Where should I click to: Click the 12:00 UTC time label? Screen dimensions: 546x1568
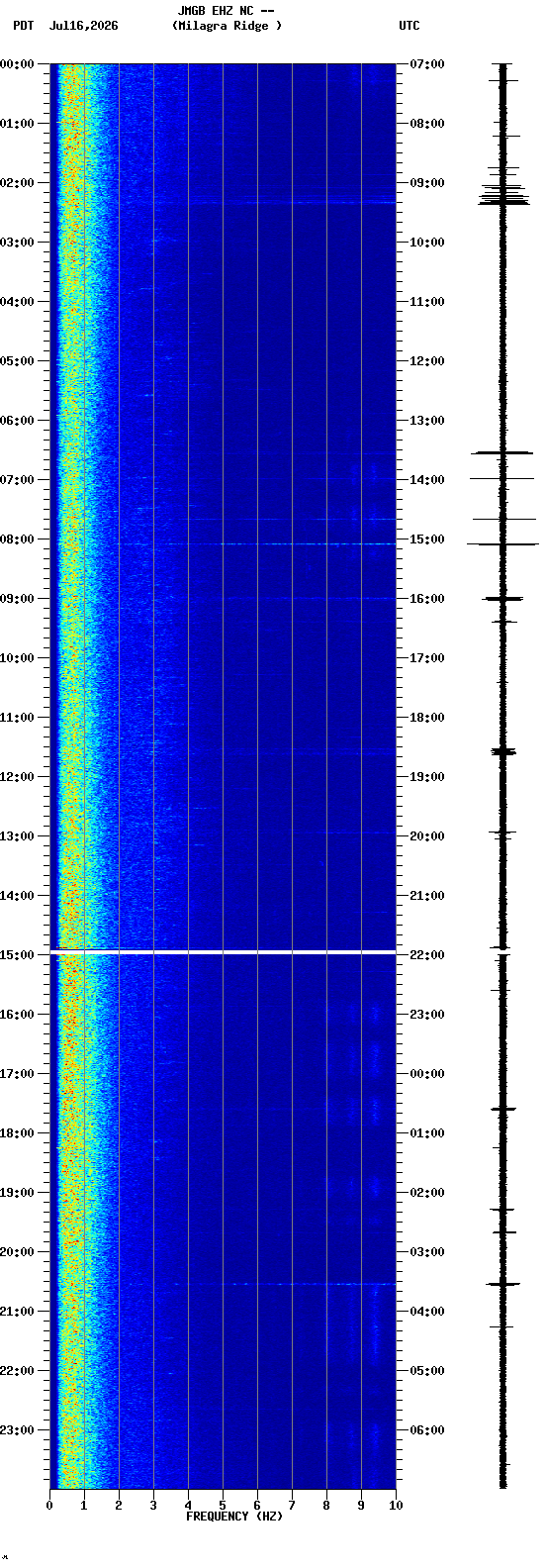427,361
